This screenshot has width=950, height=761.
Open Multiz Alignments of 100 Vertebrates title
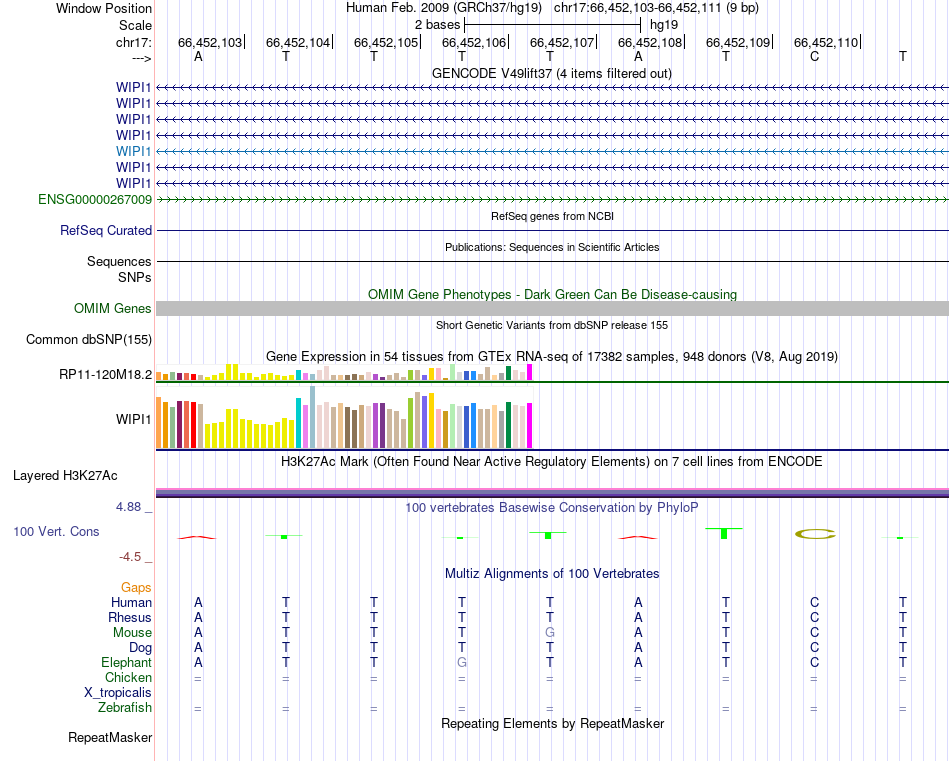click(x=552, y=573)
